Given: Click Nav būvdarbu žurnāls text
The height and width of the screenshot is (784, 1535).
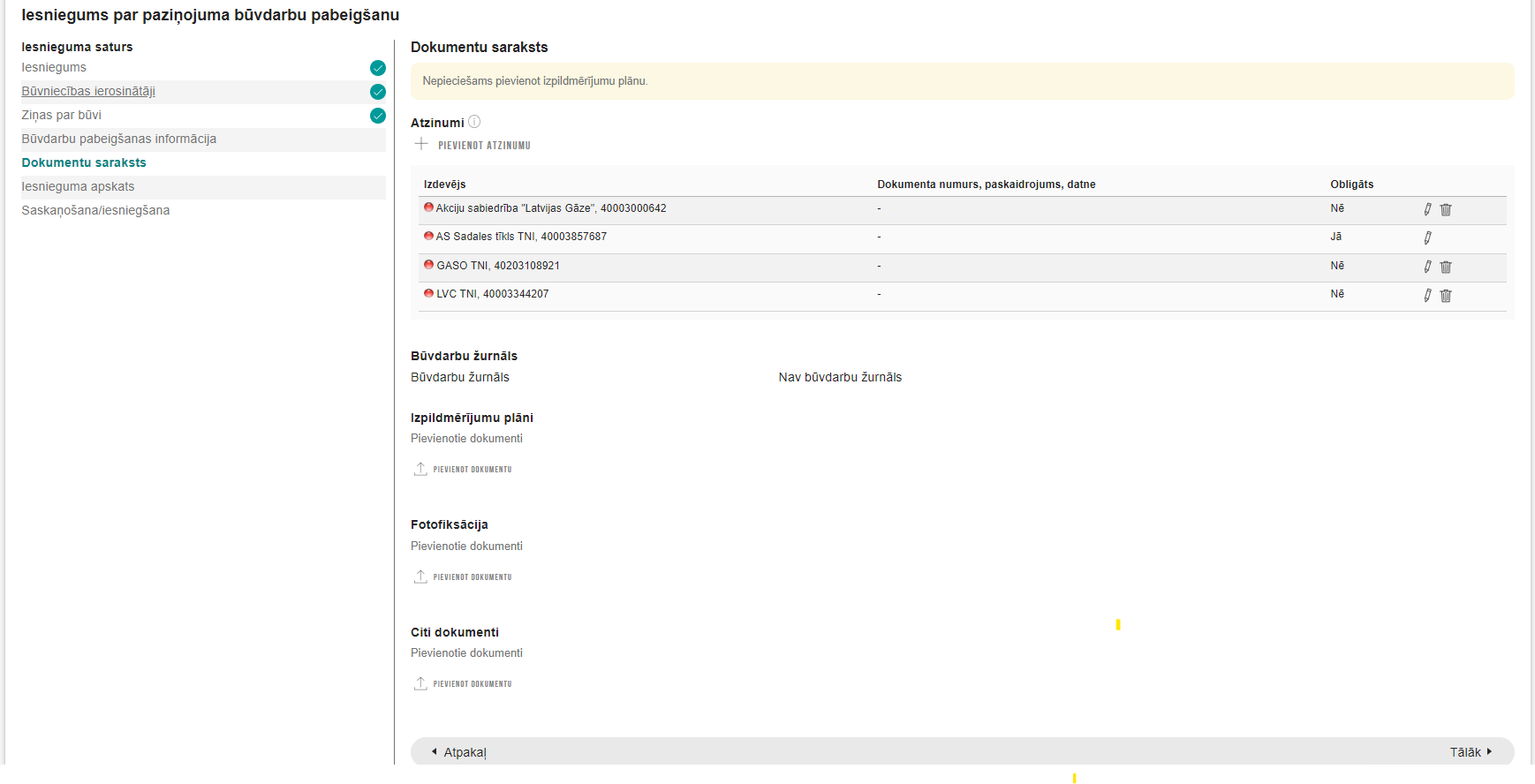Looking at the screenshot, I should pos(840,377).
